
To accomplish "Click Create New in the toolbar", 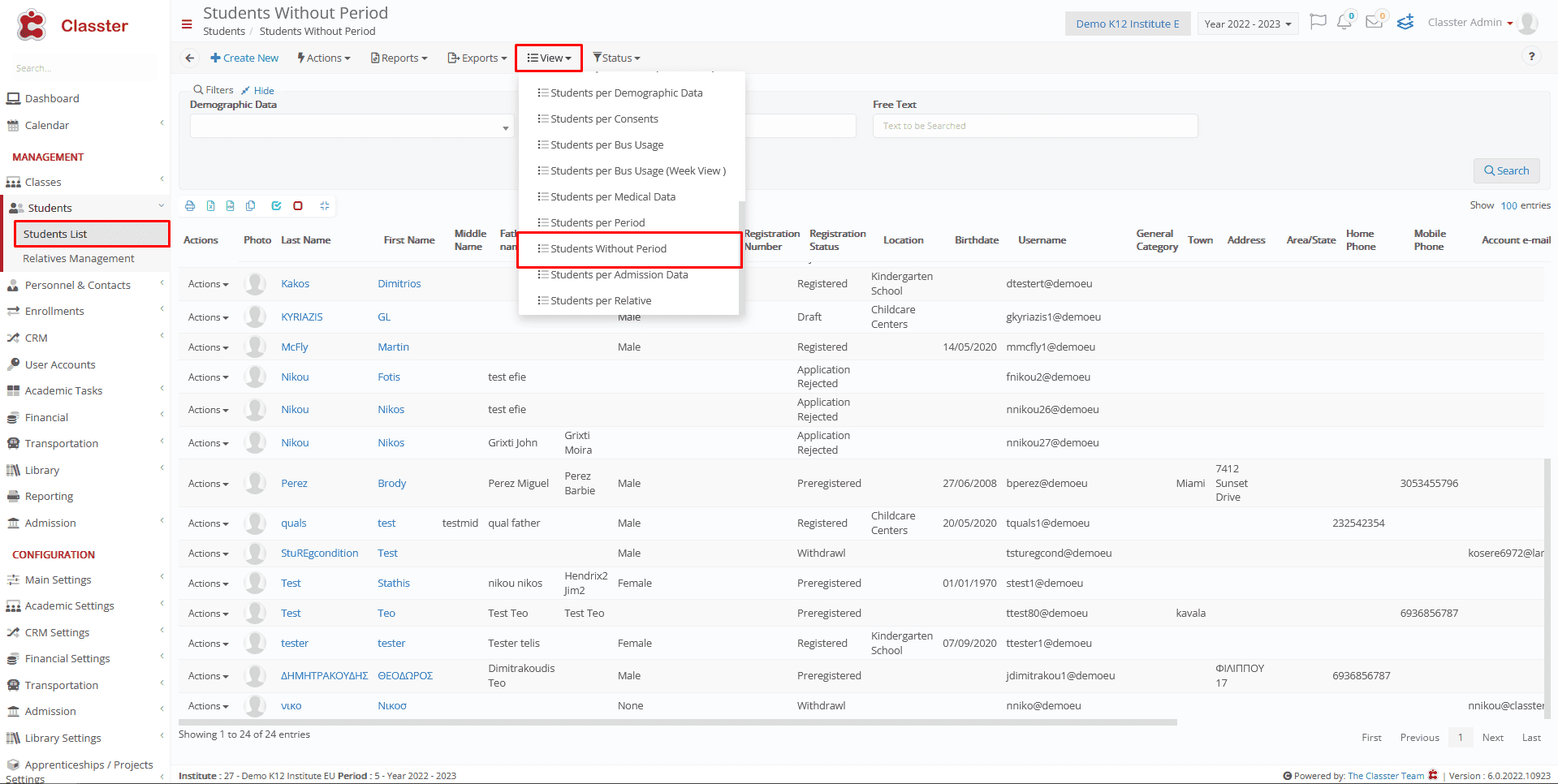I will (244, 58).
